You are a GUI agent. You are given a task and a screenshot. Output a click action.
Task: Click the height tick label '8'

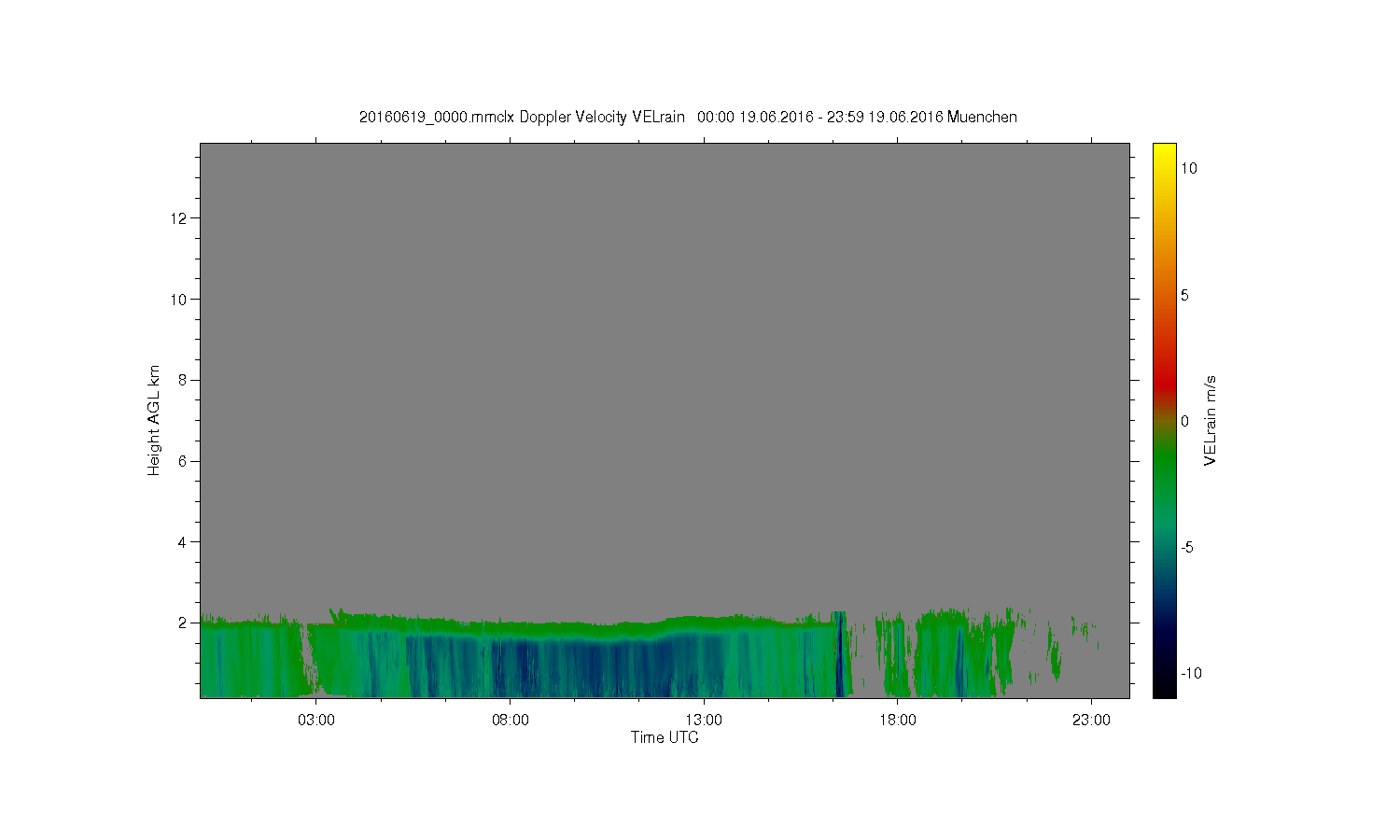[x=183, y=380]
